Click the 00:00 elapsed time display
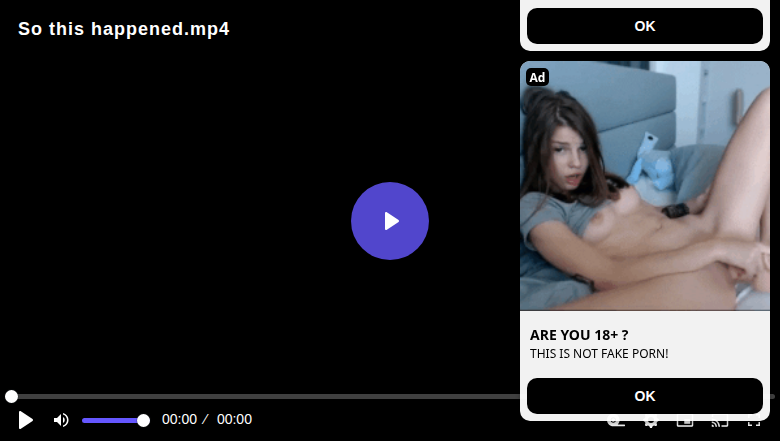 tap(179, 420)
